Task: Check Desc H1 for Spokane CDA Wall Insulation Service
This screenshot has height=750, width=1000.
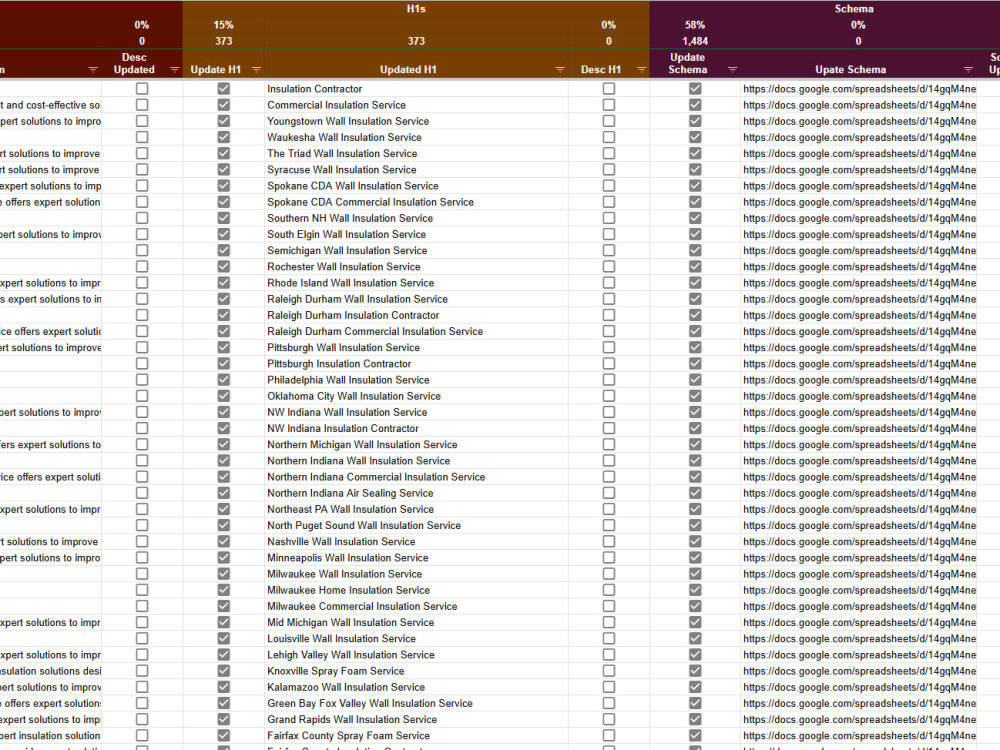Action: 609,186
